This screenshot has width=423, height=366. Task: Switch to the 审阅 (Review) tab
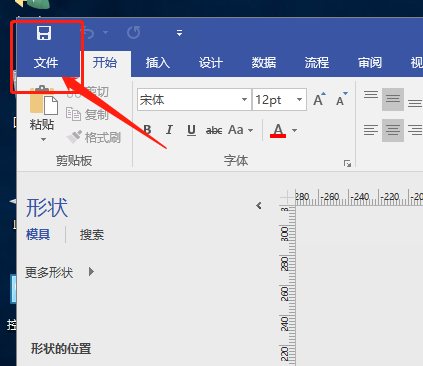[x=370, y=63]
